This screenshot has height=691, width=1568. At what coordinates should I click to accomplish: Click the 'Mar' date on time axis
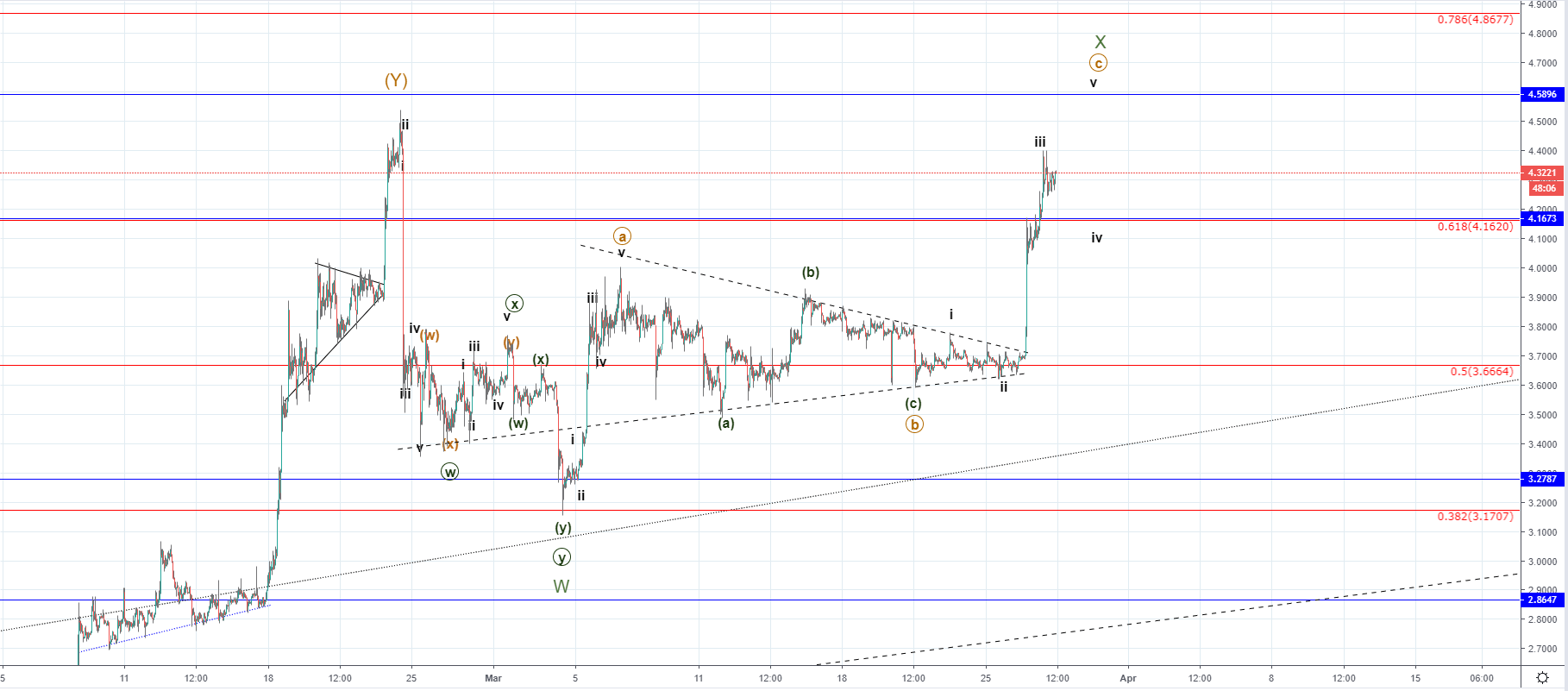click(x=493, y=678)
